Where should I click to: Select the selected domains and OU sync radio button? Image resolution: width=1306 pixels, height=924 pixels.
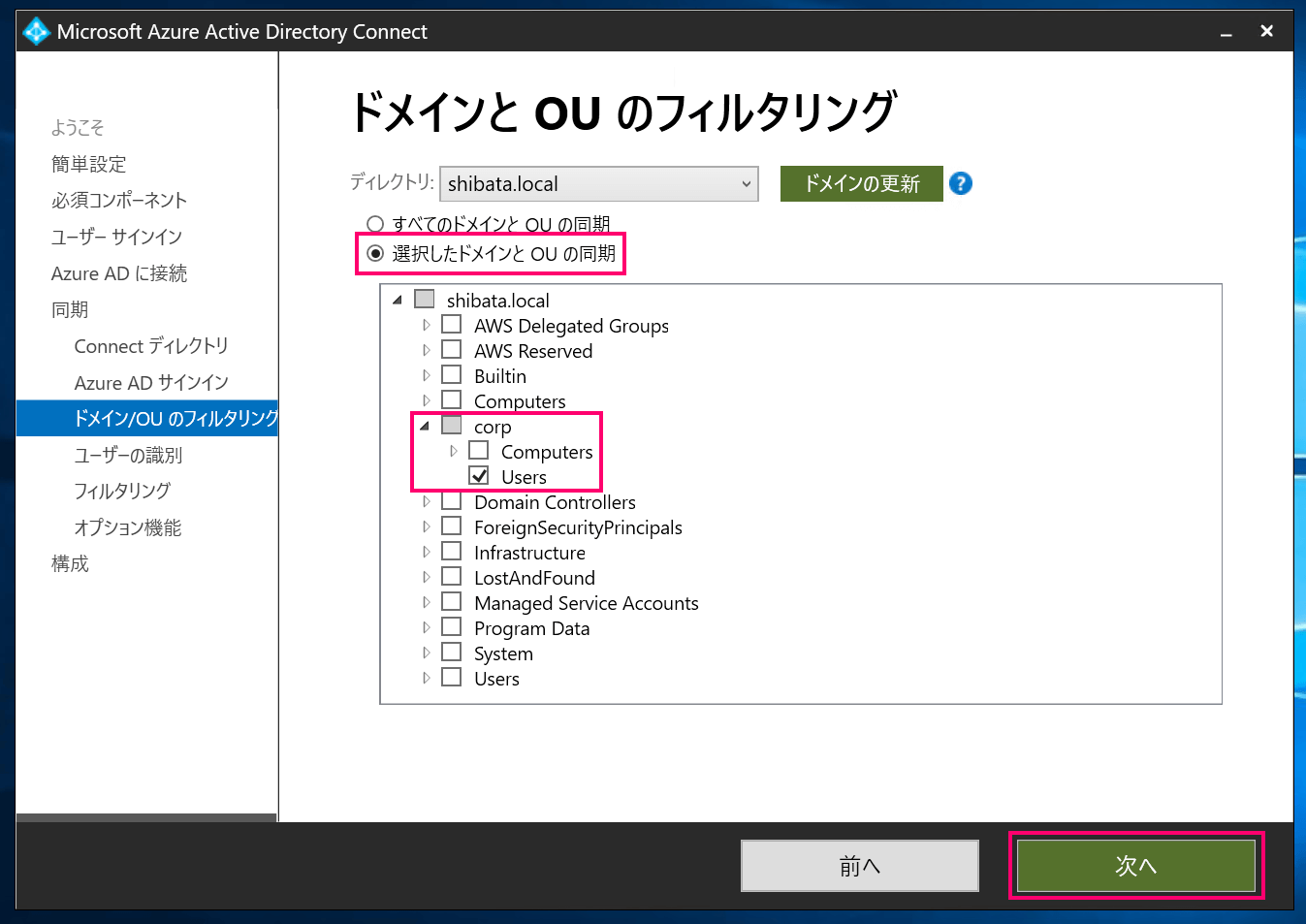coord(375,253)
